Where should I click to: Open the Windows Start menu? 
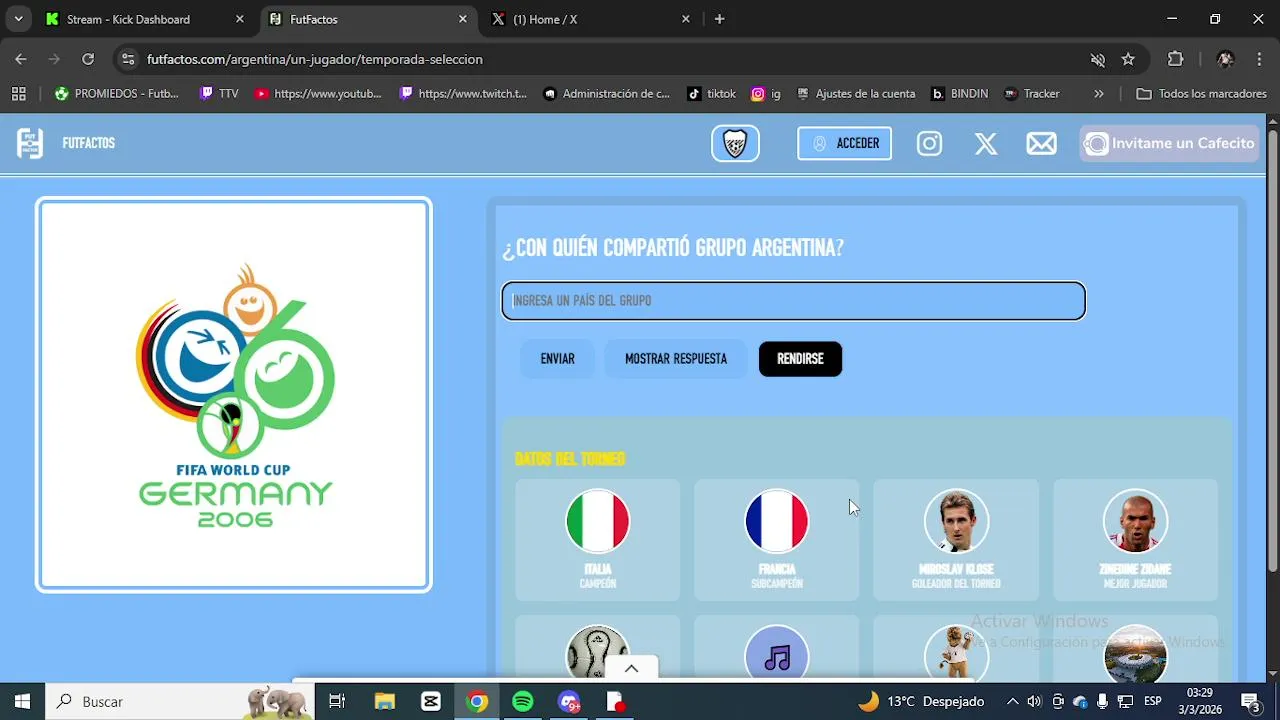[22, 701]
